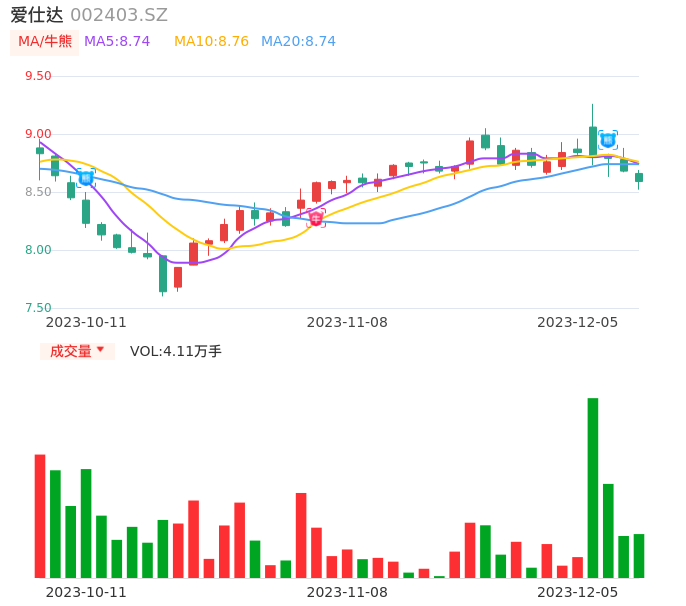Toggle the MA5:8.74 legend line
This screenshot has width=686, height=606.
(117, 42)
